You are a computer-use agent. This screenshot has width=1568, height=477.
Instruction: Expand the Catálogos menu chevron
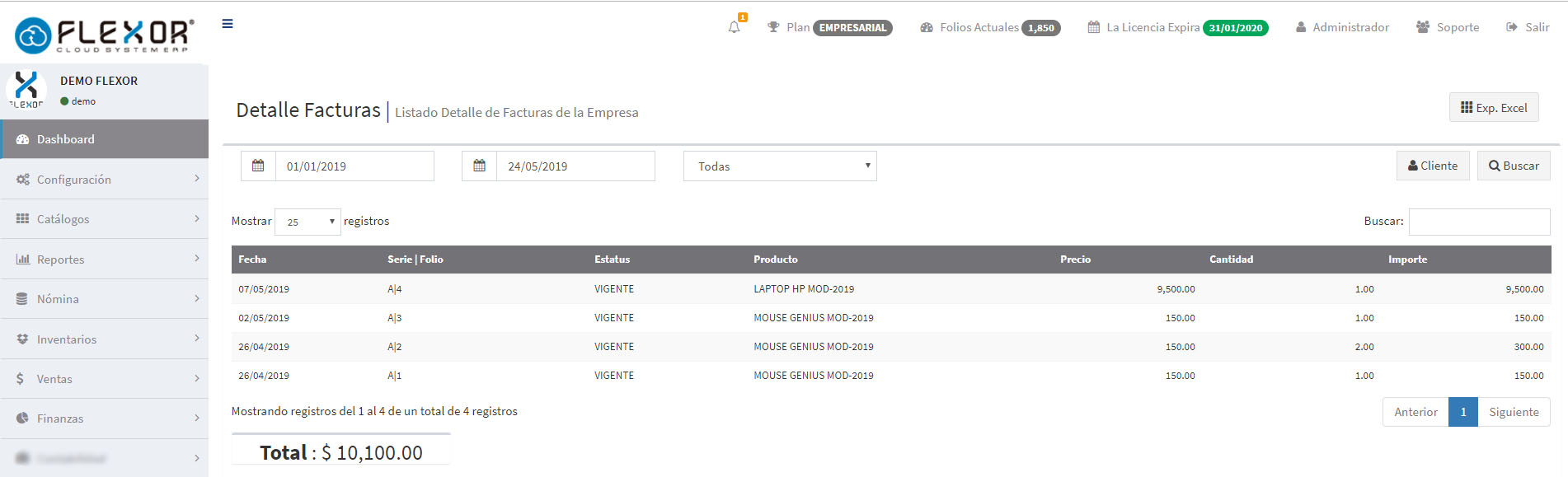coord(197,218)
